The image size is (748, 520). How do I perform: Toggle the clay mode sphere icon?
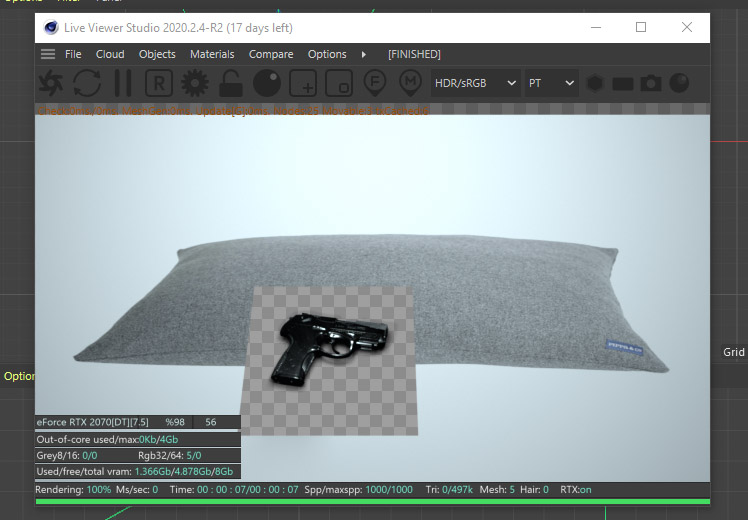(267, 83)
